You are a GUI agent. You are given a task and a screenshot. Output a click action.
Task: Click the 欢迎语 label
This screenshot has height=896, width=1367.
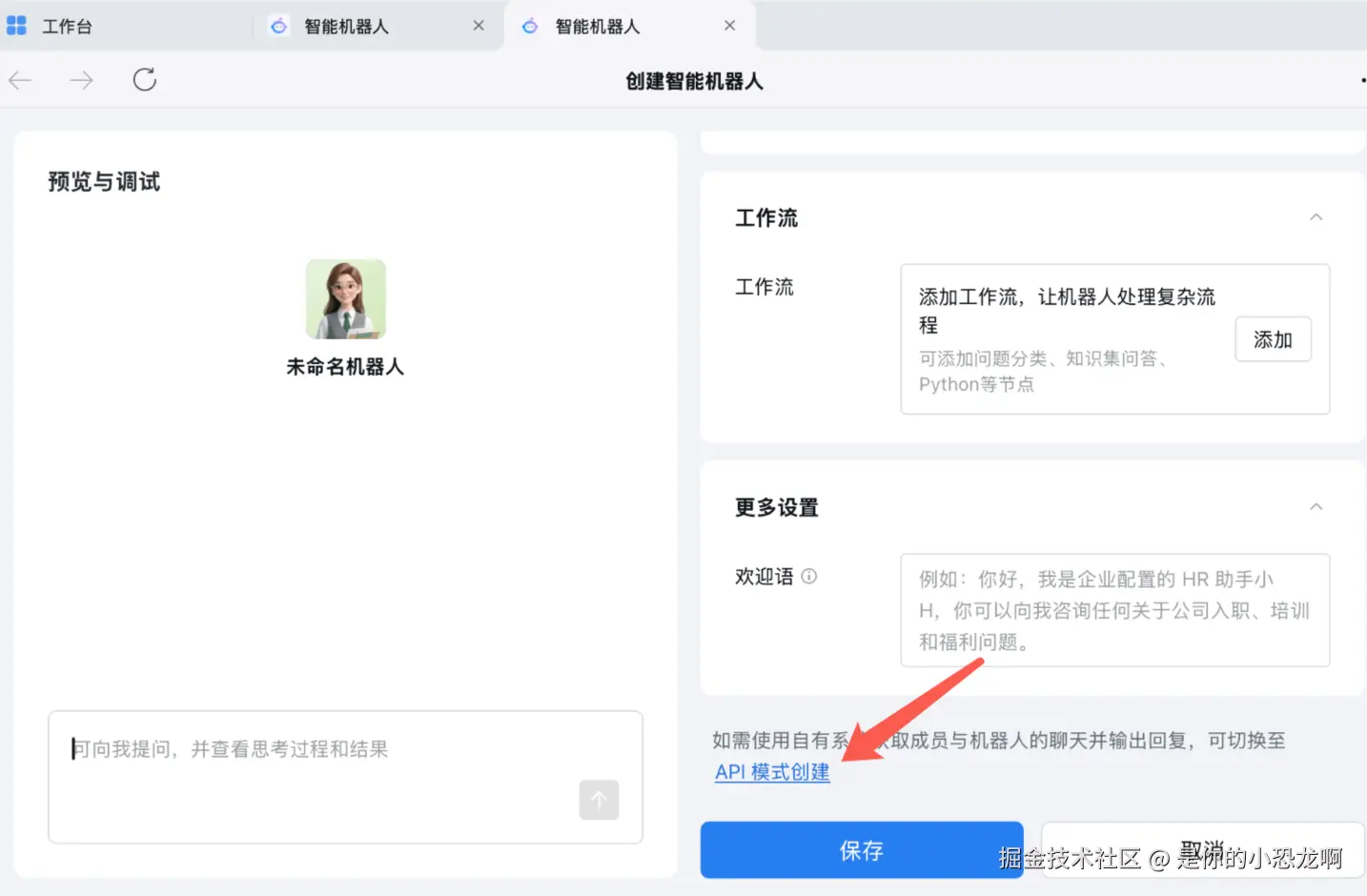(764, 577)
